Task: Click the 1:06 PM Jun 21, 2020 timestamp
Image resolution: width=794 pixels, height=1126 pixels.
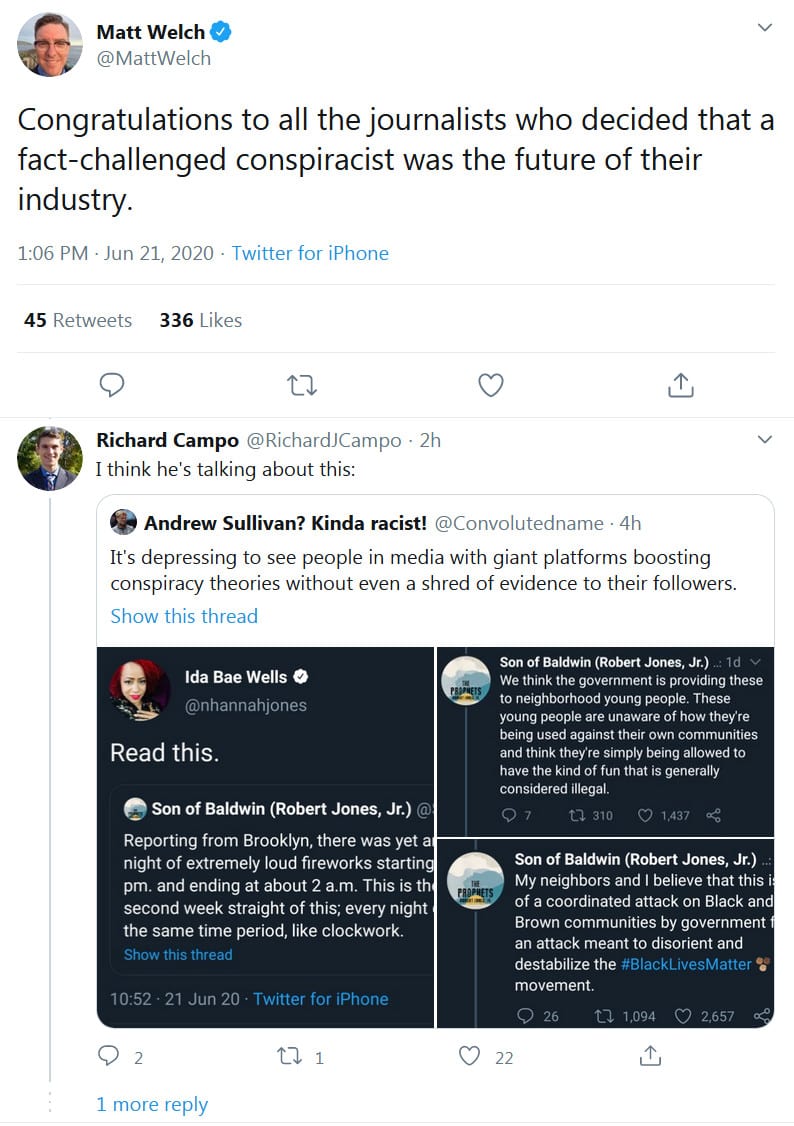Action: click(115, 253)
